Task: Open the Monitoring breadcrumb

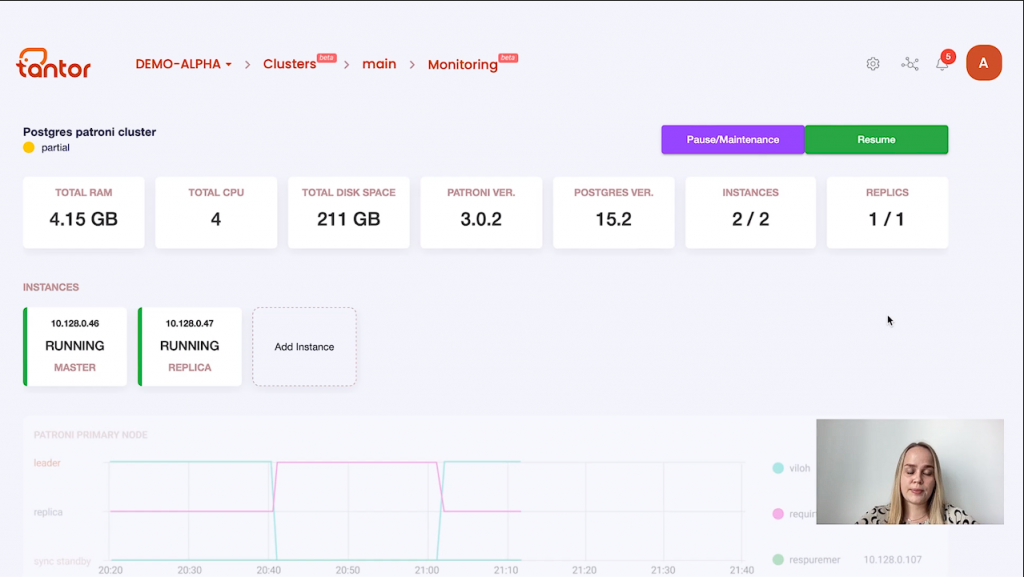Action: (462, 65)
